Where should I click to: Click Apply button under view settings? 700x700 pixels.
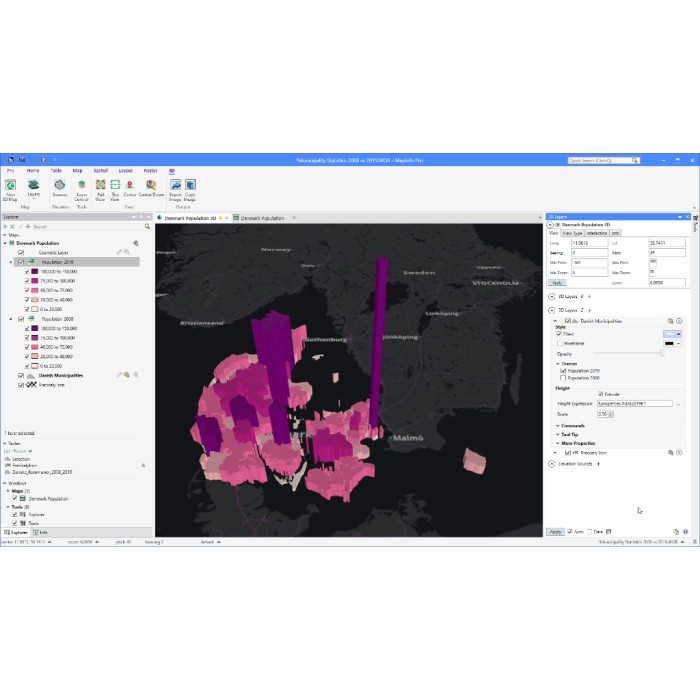[557, 283]
